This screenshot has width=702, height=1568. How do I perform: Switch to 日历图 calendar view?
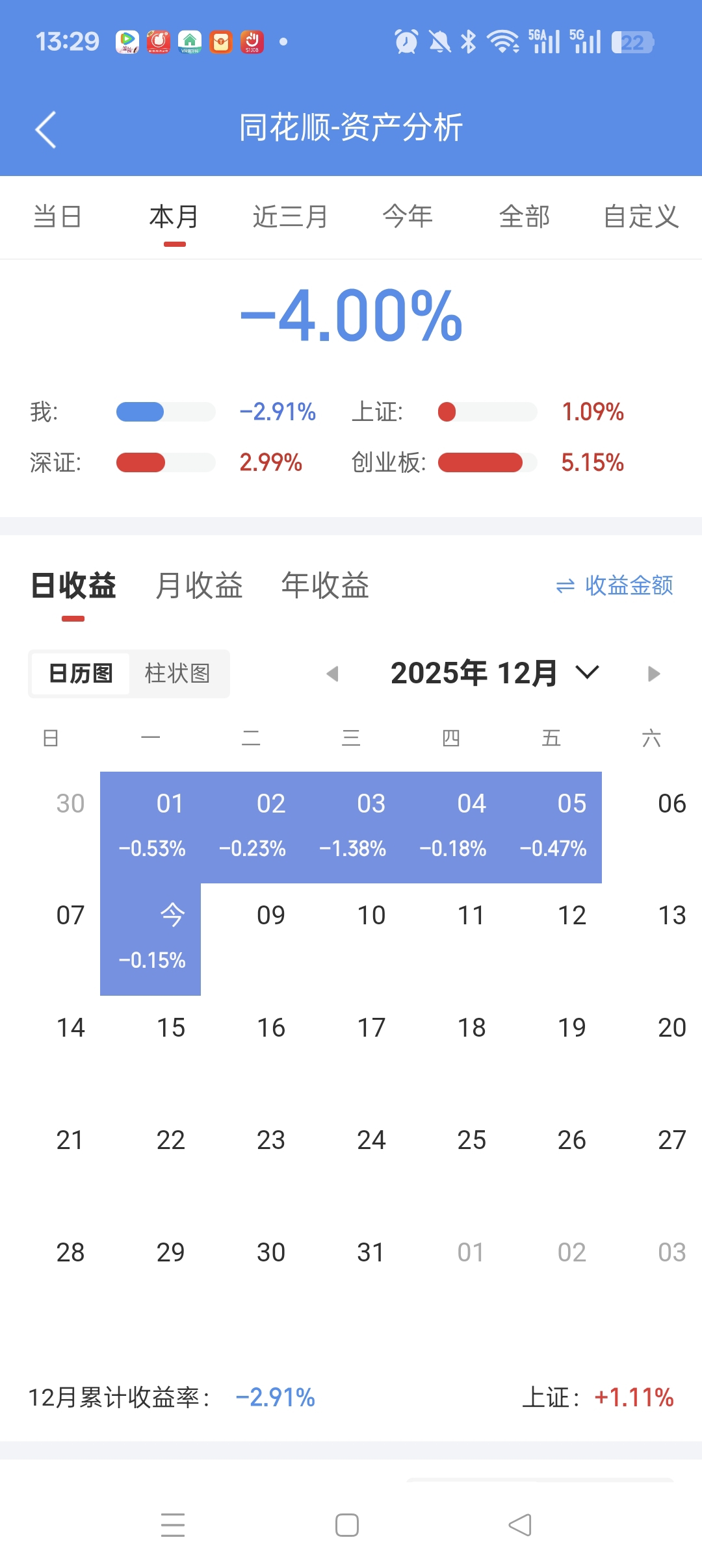tap(81, 674)
